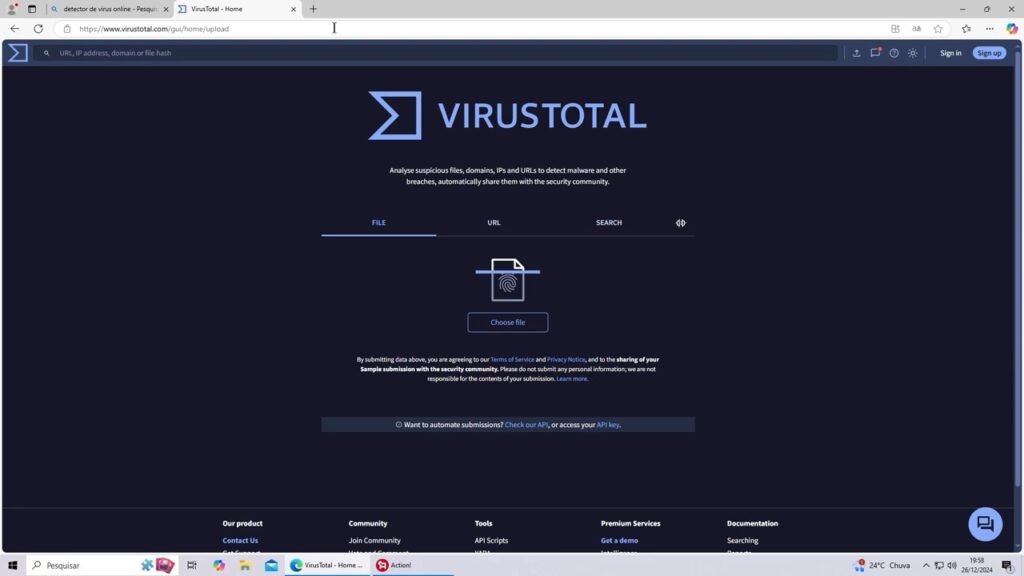Add page to favorites star icon

tap(938, 29)
